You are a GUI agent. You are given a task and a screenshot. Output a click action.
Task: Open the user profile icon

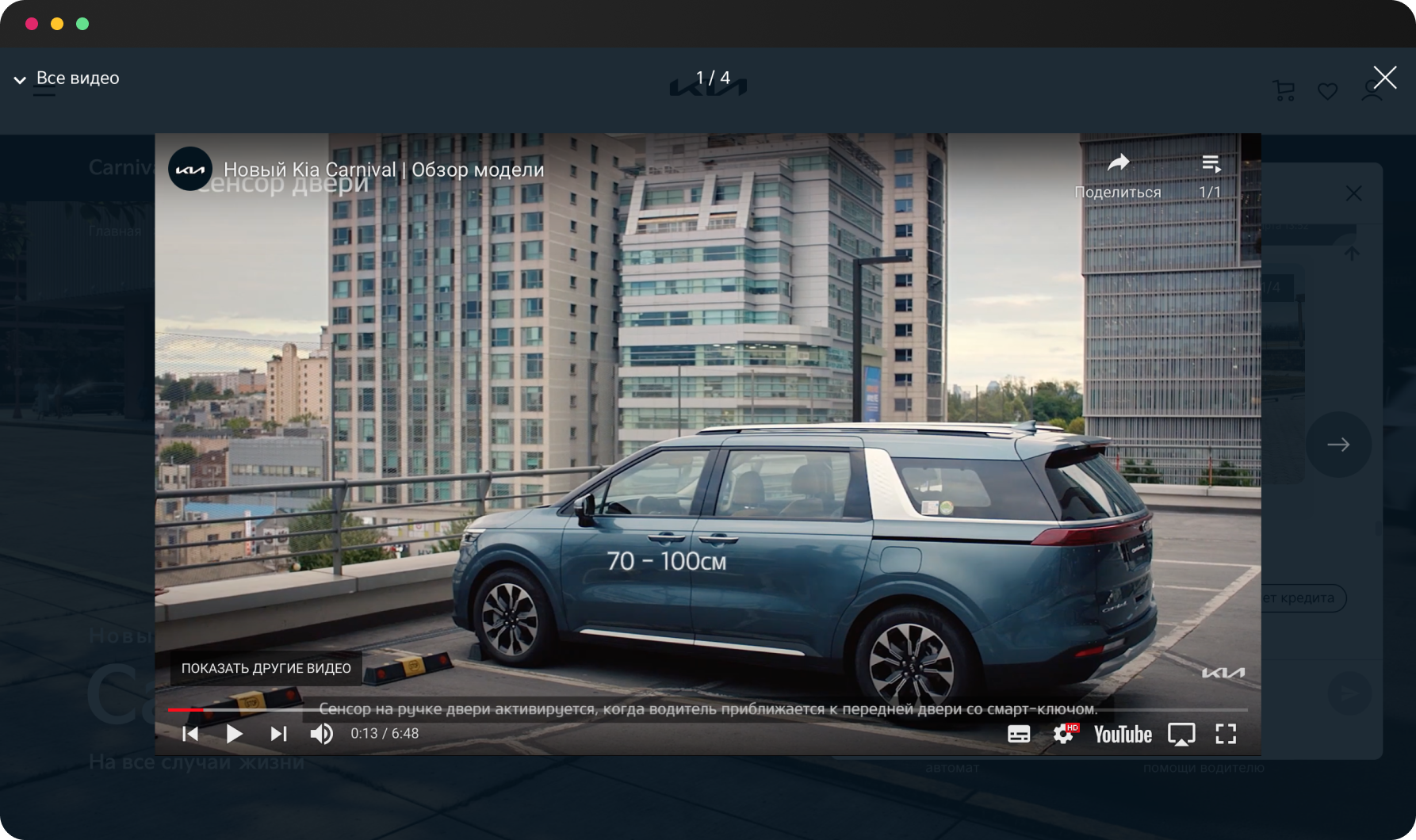click(x=1372, y=90)
